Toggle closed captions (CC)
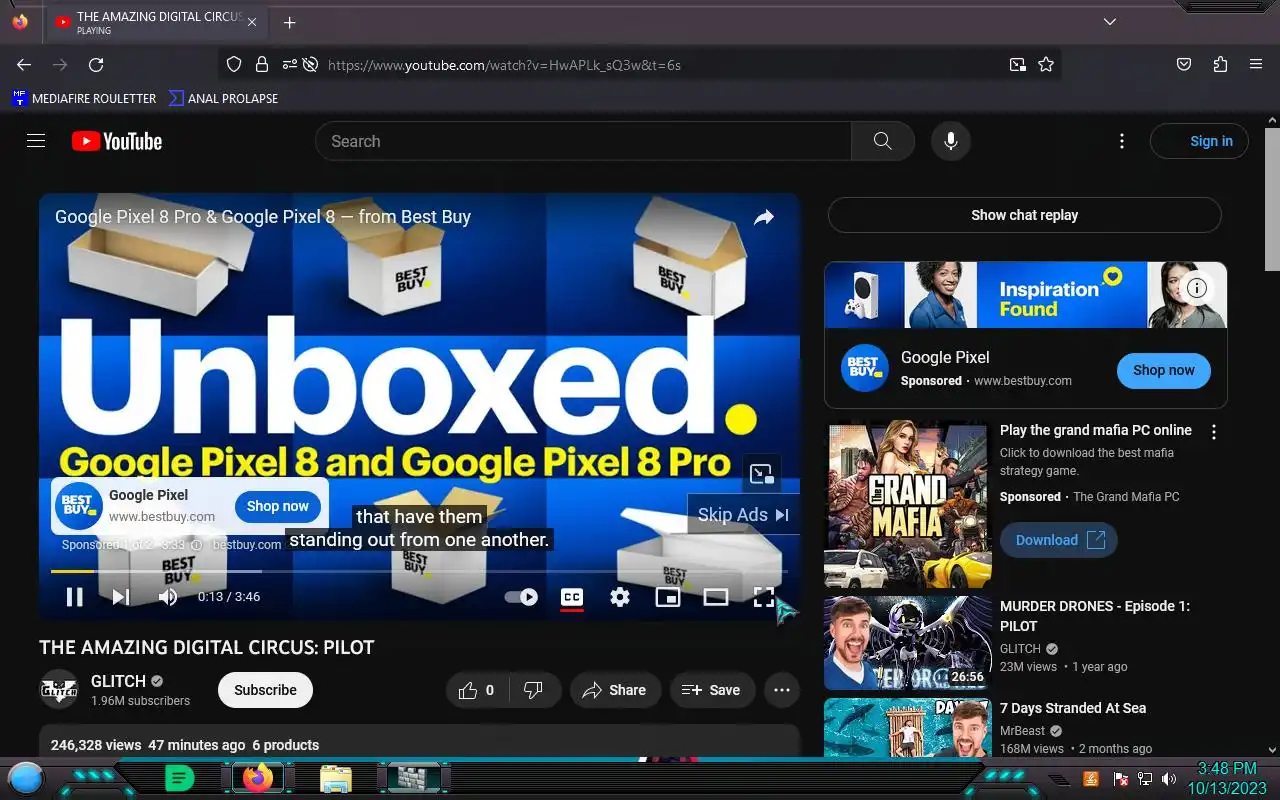The height and width of the screenshot is (800, 1280). 572,597
